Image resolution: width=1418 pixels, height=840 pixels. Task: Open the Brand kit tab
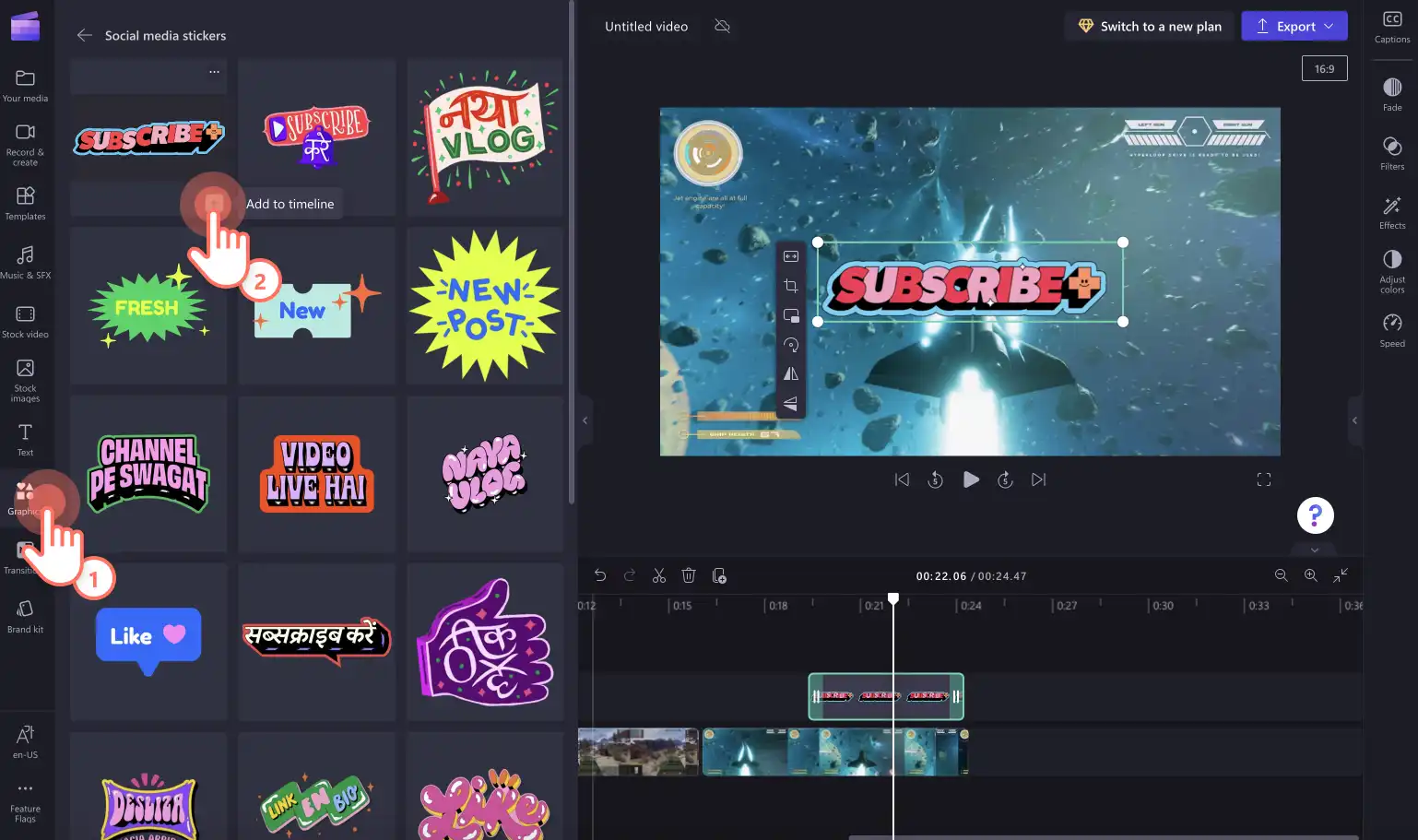25,616
